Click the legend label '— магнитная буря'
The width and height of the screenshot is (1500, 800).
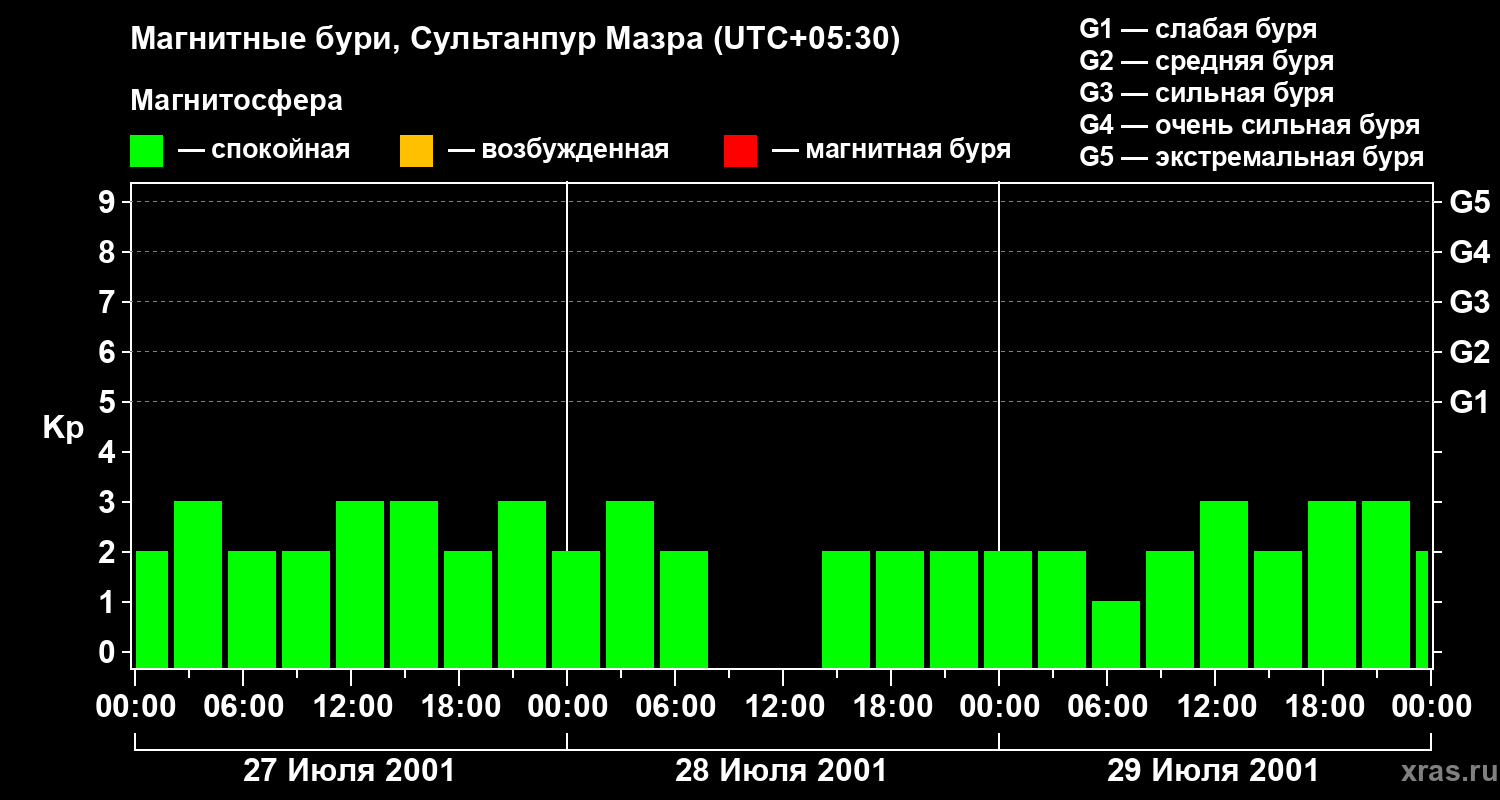tap(892, 150)
